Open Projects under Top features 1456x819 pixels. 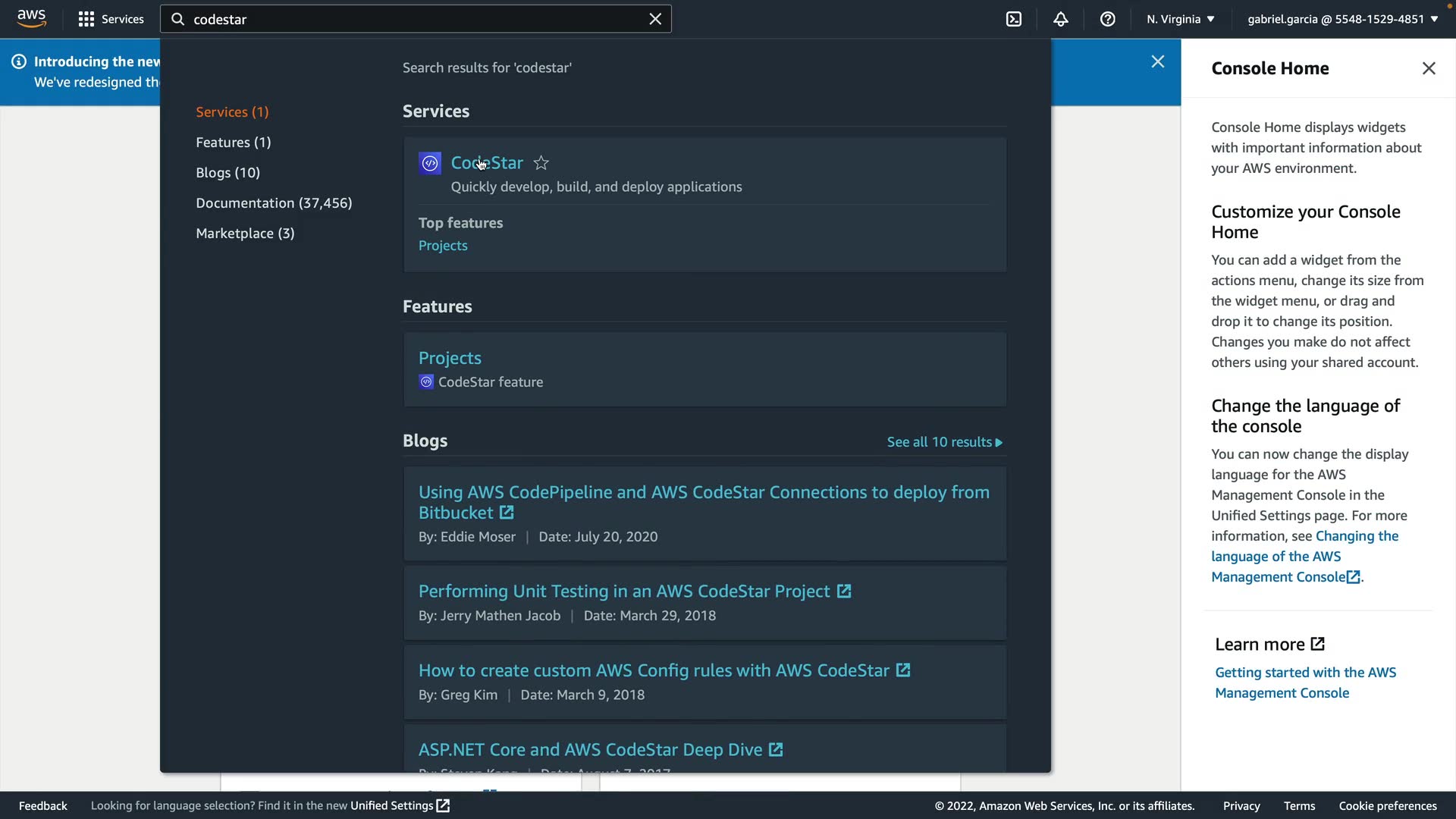(443, 246)
